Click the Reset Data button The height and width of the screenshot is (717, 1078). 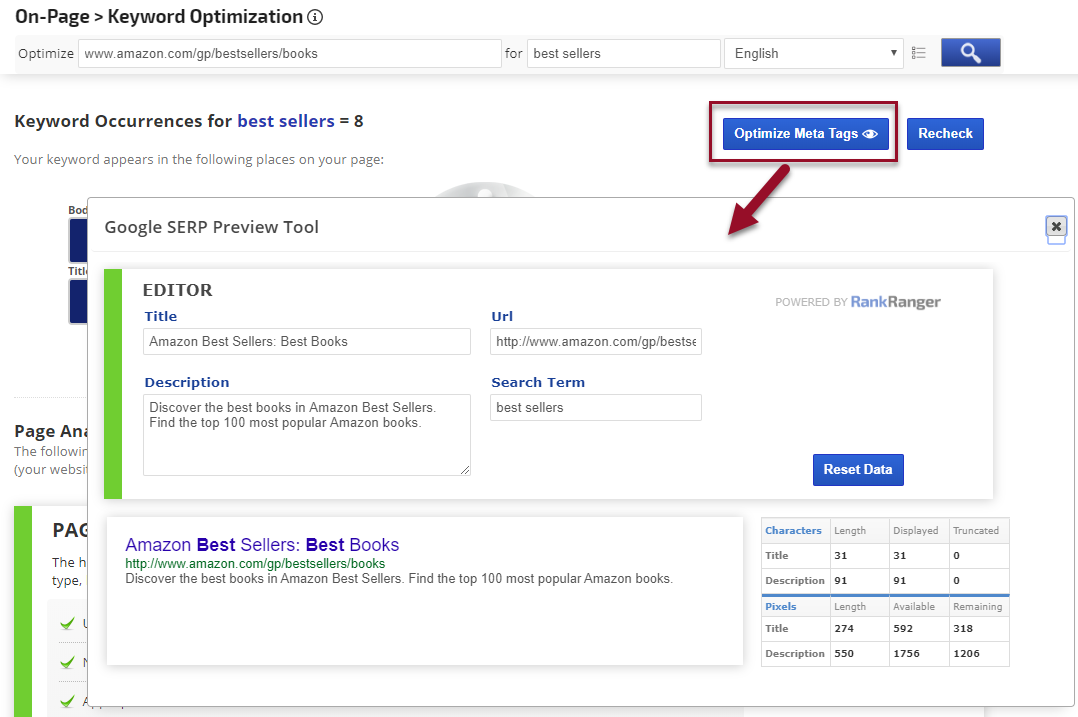pos(857,469)
